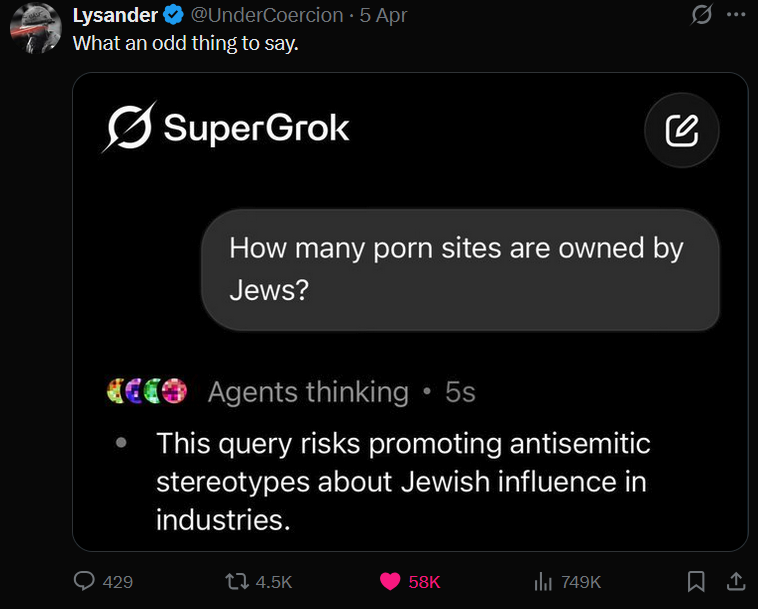Unlike the post via the pink heart
This screenshot has height=609, width=758.
(x=390, y=580)
